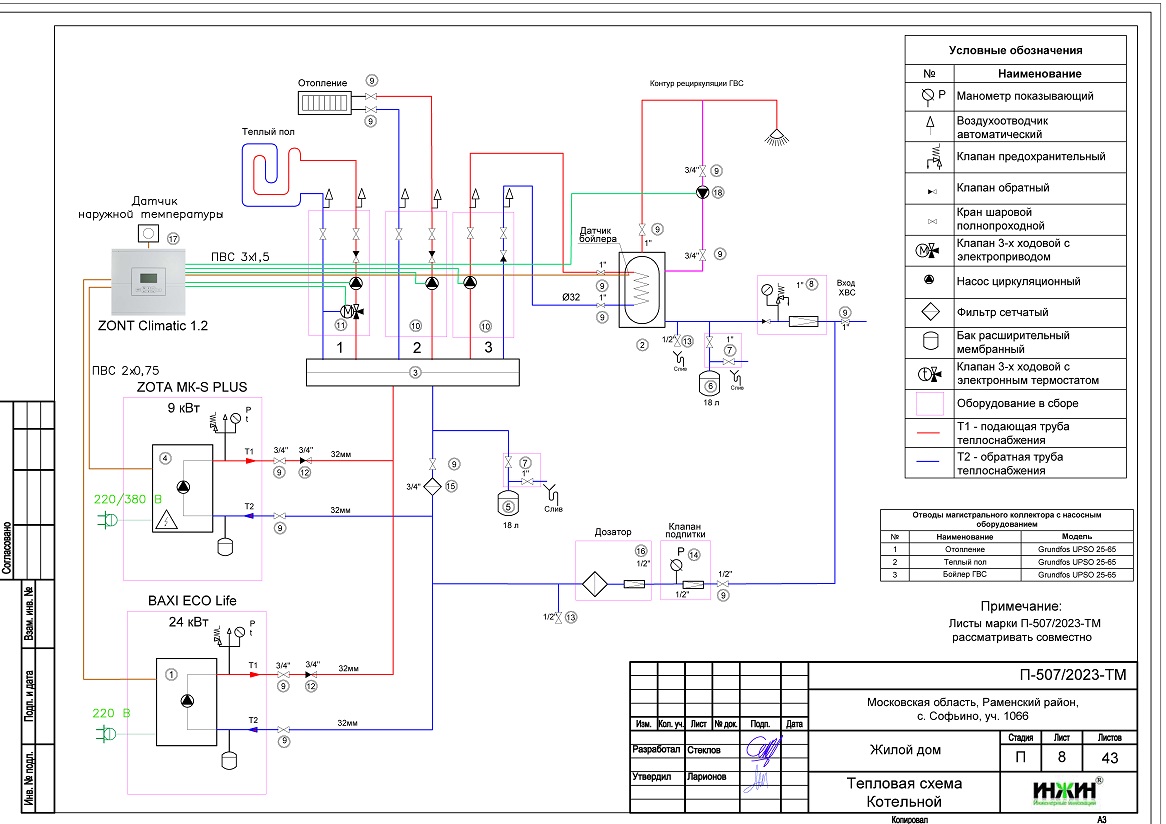Viewport: 1166px width, 824px height.
Task: Click the diamond mesh filter numbered 15
Action: [x=431, y=486]
